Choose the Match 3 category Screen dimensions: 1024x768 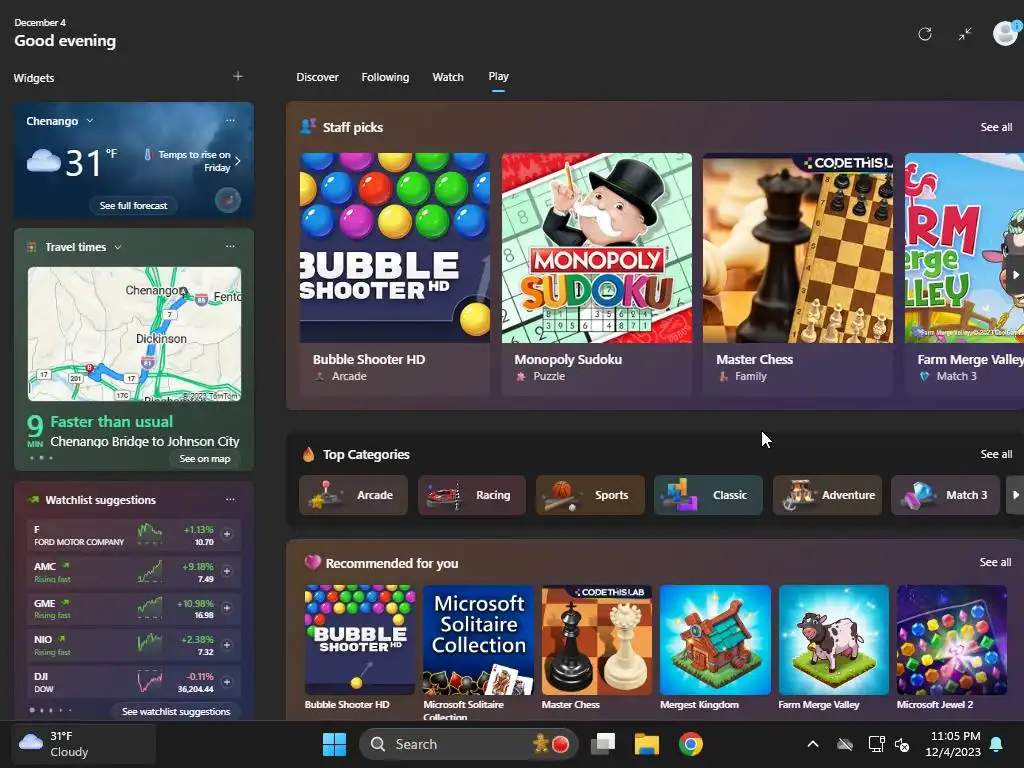(x=945, y=495)
